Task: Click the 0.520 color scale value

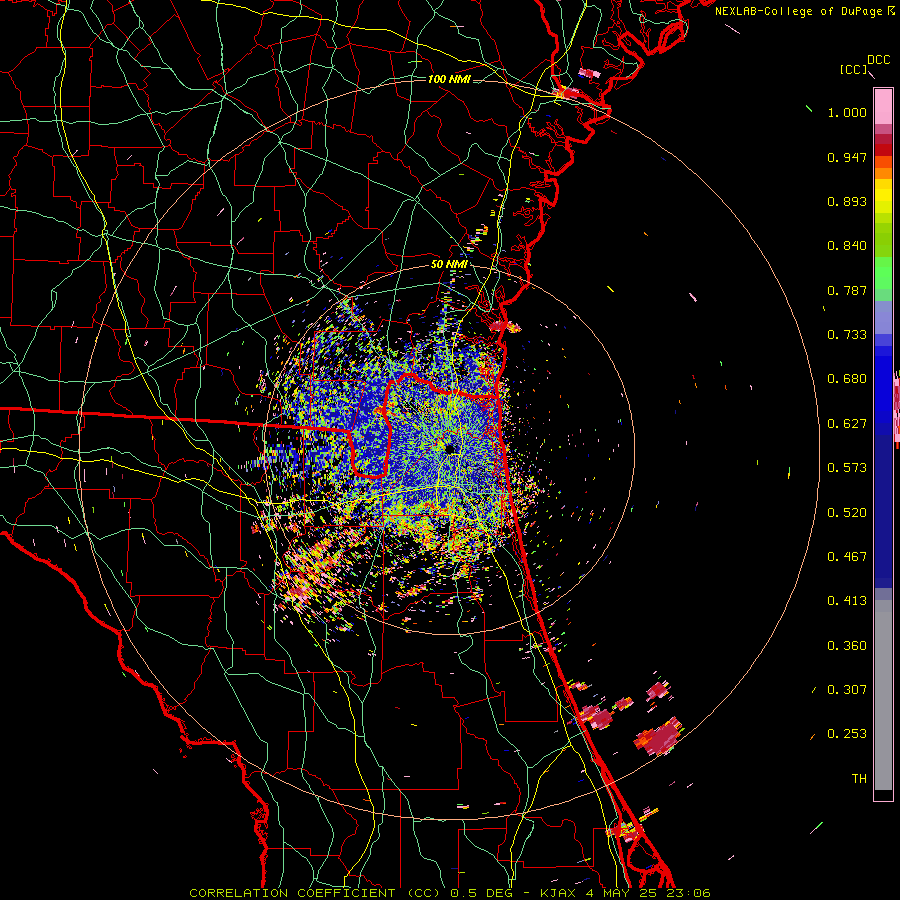Action: coord(847,513)
